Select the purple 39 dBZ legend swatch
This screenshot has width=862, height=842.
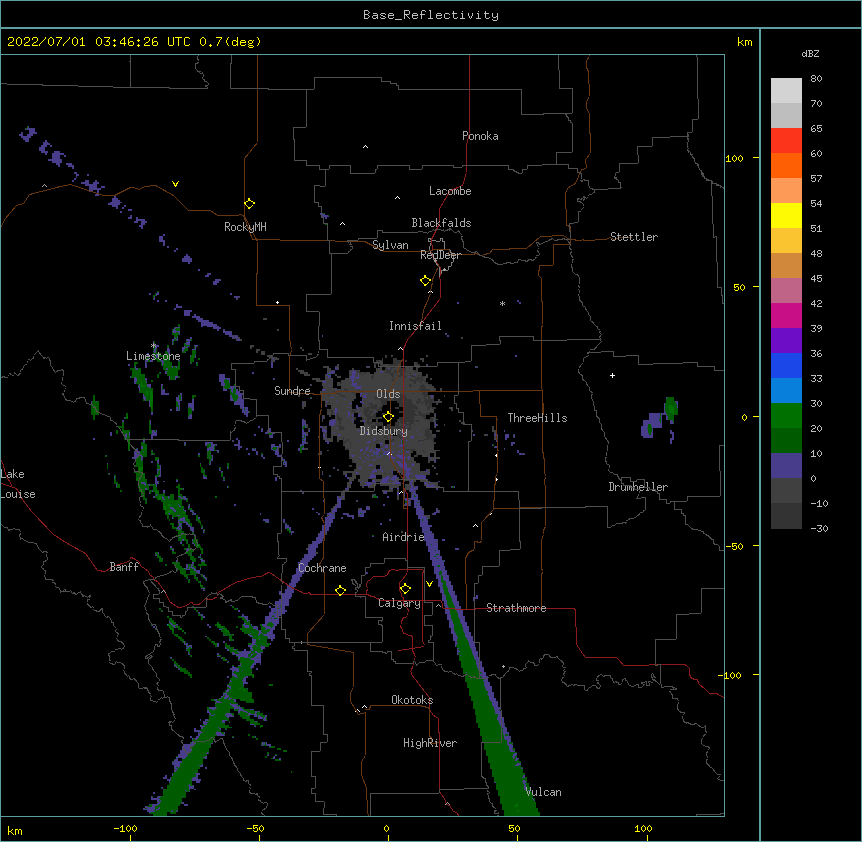click(x=786, y=340)
